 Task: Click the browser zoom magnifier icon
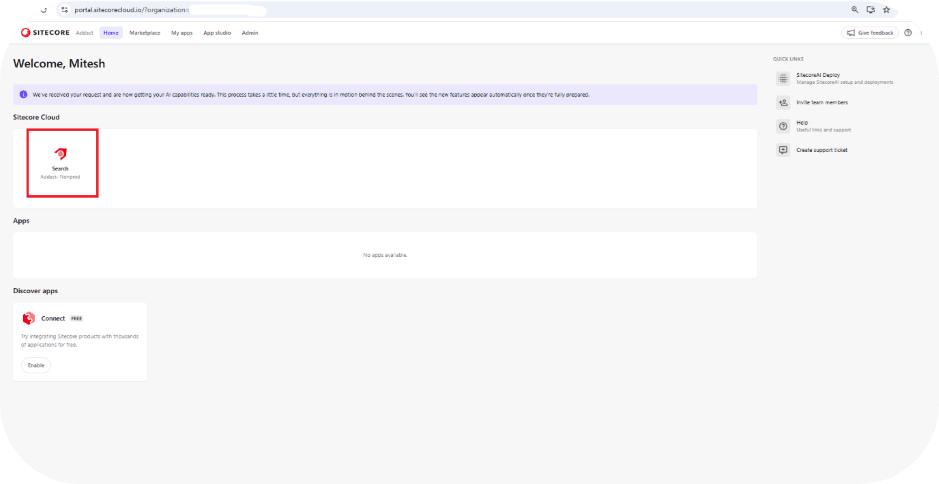tap(855, 9)
